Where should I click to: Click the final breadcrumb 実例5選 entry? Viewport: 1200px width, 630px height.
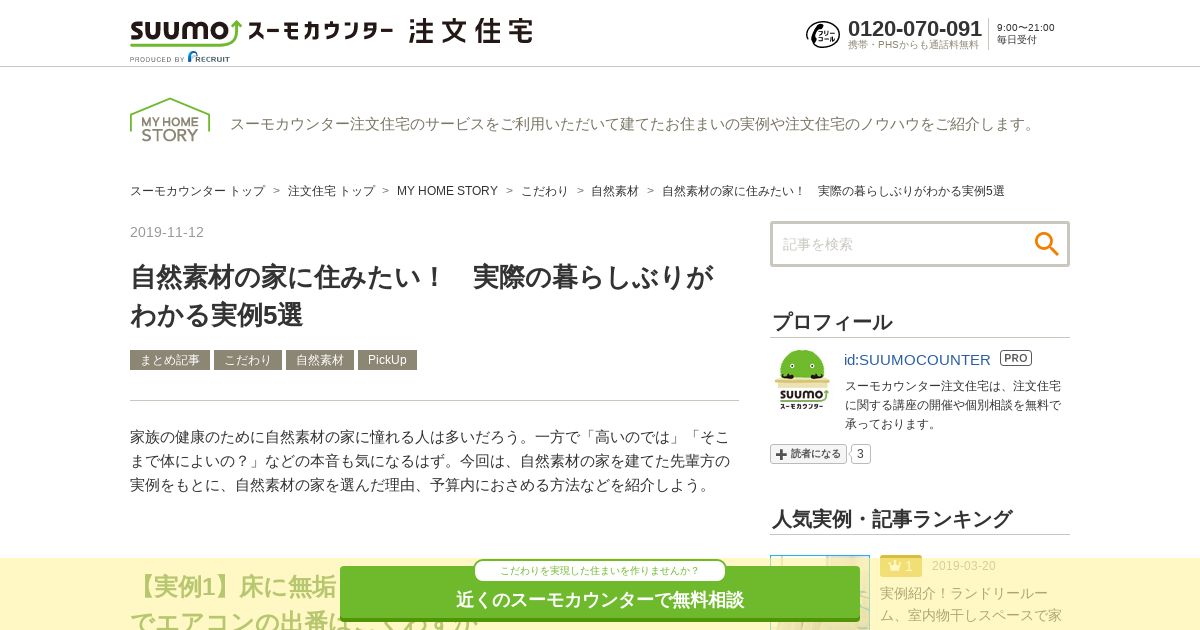coord(833,191)
